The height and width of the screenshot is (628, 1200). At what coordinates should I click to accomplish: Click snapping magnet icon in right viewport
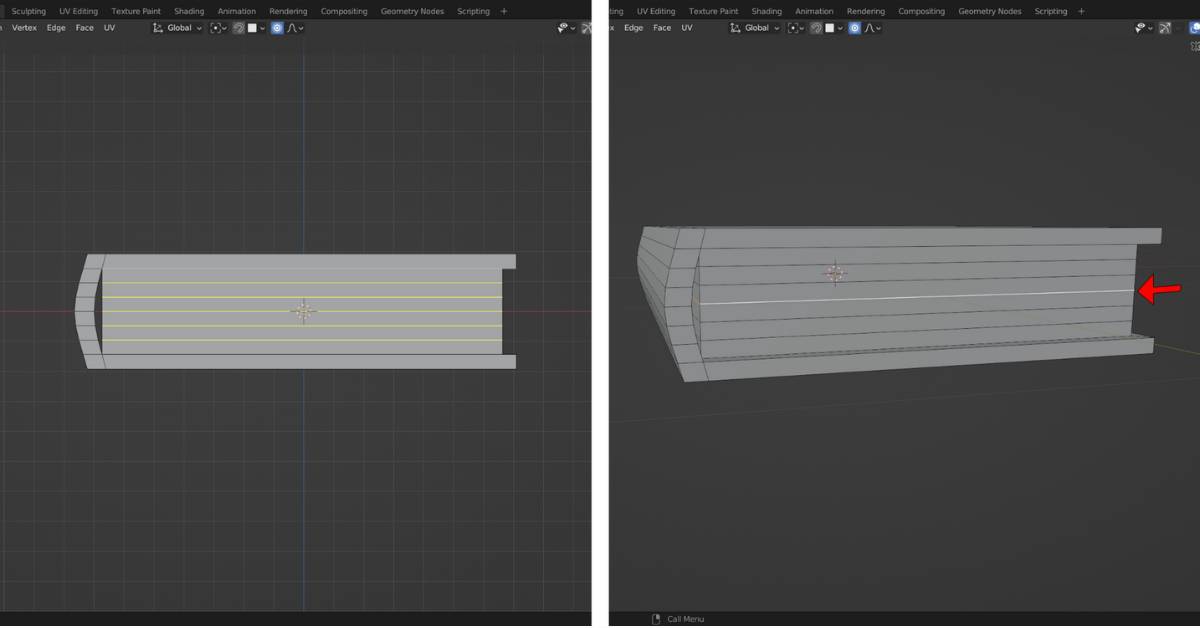point(817,28)
